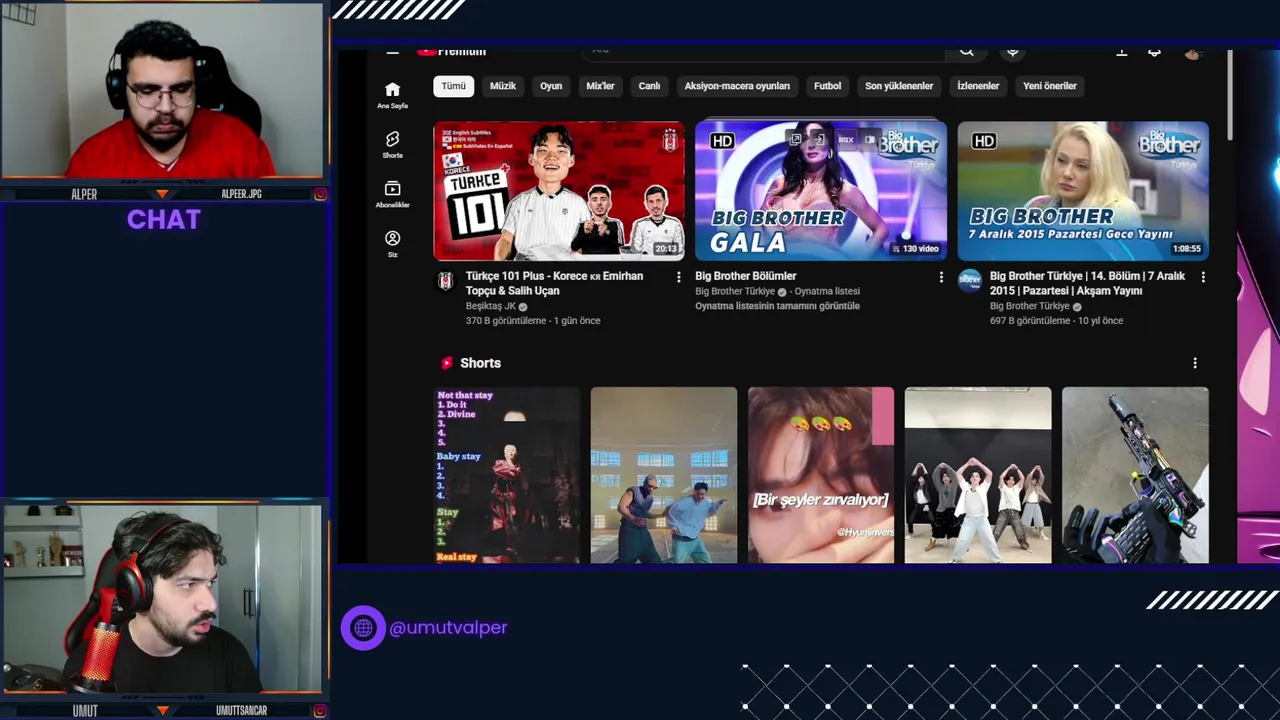The height and width of the screenshot is (720, 1280).
Task: Click the Beşiktaş JK channel name
Action: click(x=491, y=306)
